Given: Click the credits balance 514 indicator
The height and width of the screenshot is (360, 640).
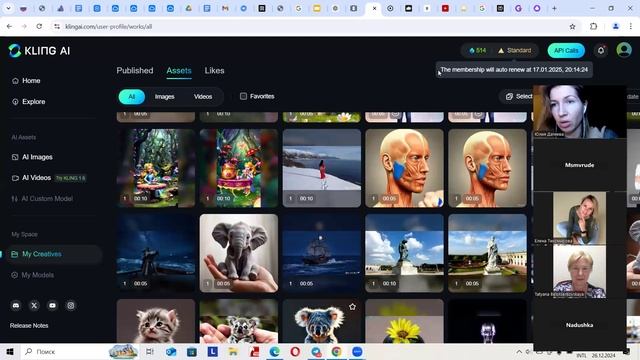Looking at the screenshot, I should [478, 51].
